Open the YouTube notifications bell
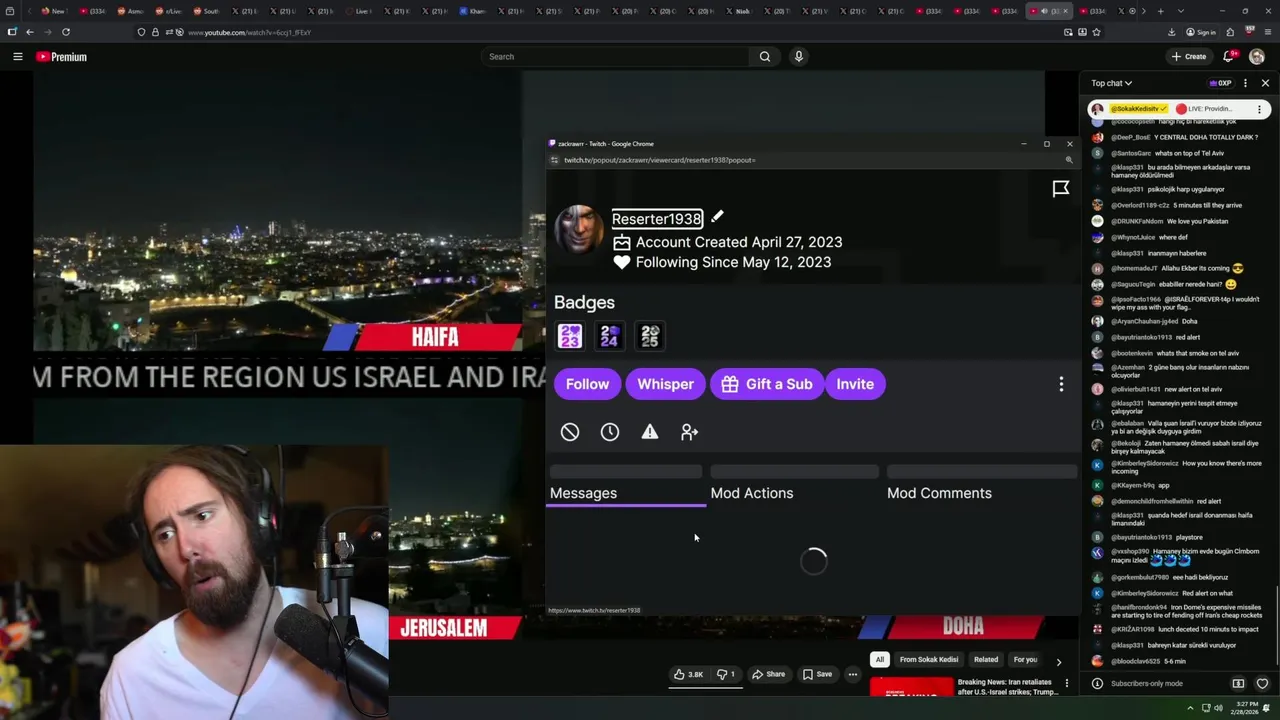The image size is (1280, 720). pos(1229,57)
